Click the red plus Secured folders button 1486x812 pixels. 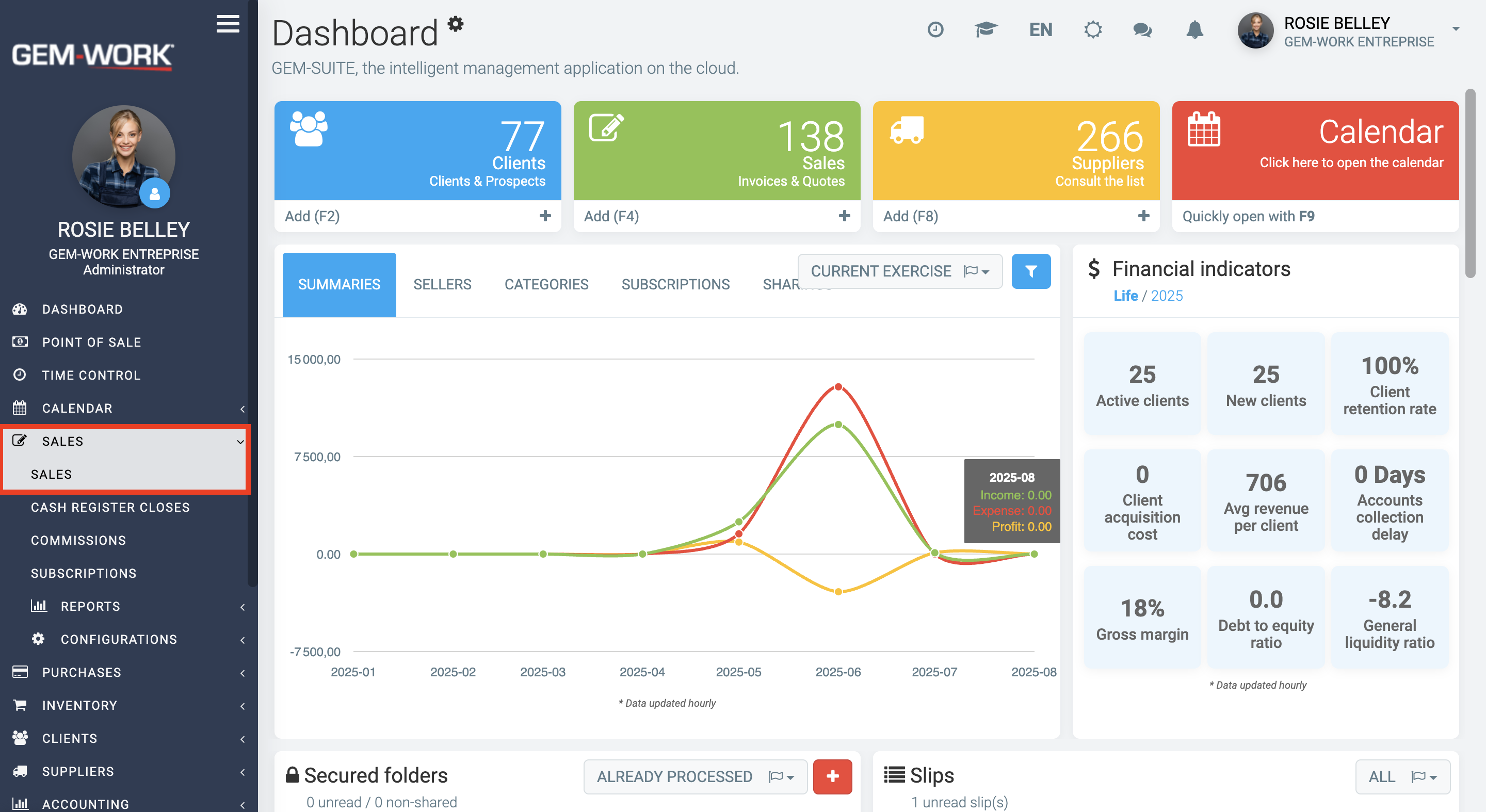832,776
